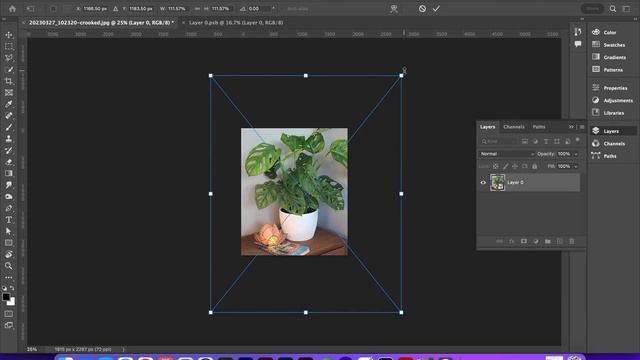Select the Rectangular Marquee tool
The height and width of the screenshot is (360, 640).
(x=9, y=47)
